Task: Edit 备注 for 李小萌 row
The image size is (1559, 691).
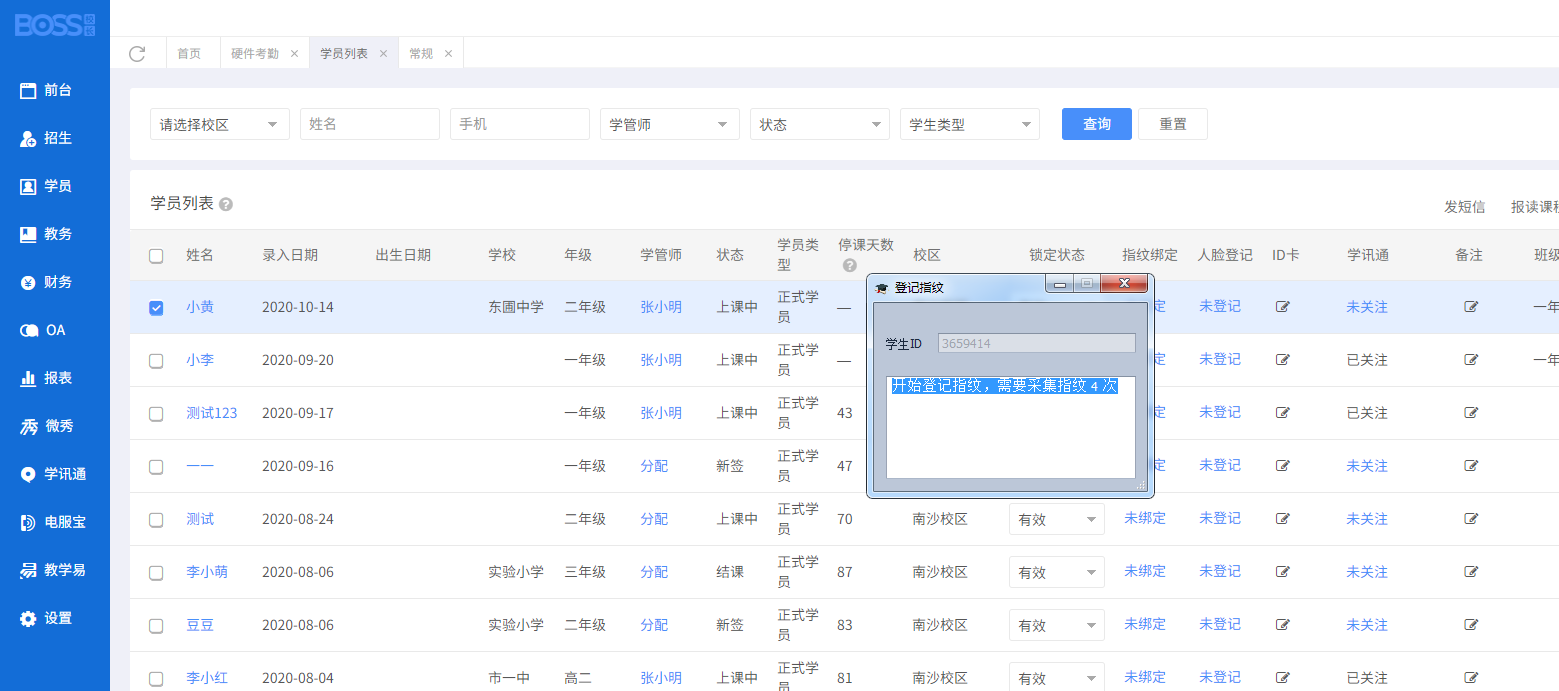Action: 1471,572
